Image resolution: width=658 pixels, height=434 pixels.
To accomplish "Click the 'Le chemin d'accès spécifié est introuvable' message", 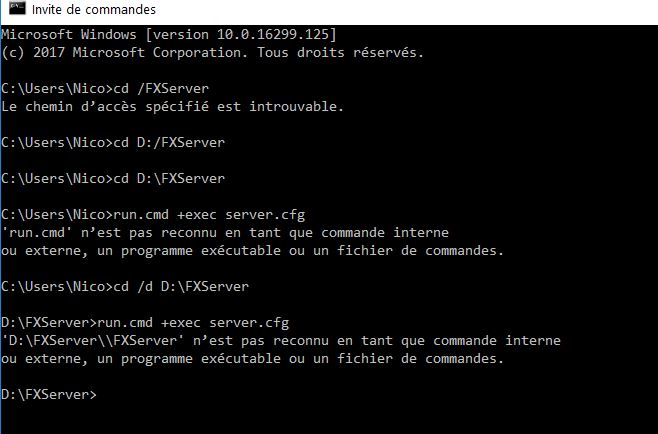I will (172, 107).
